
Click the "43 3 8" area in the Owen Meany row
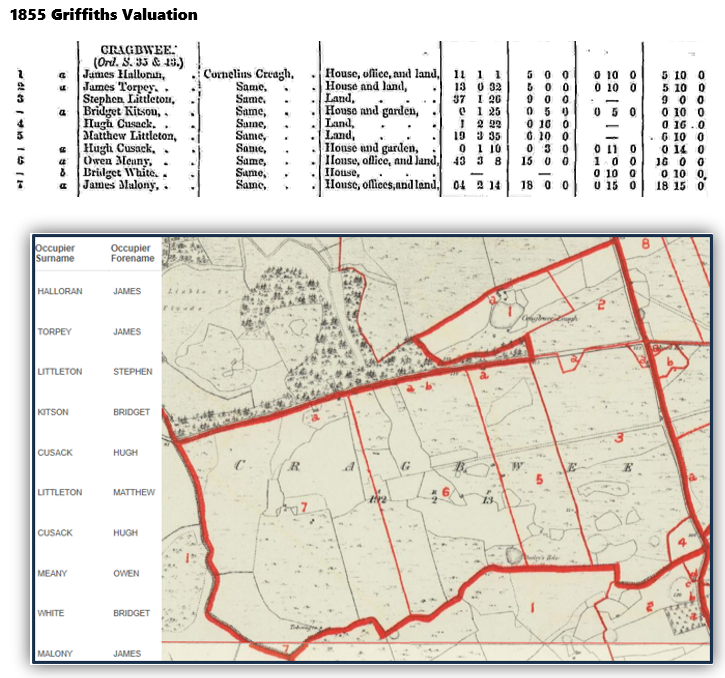[x=477, y=161]
